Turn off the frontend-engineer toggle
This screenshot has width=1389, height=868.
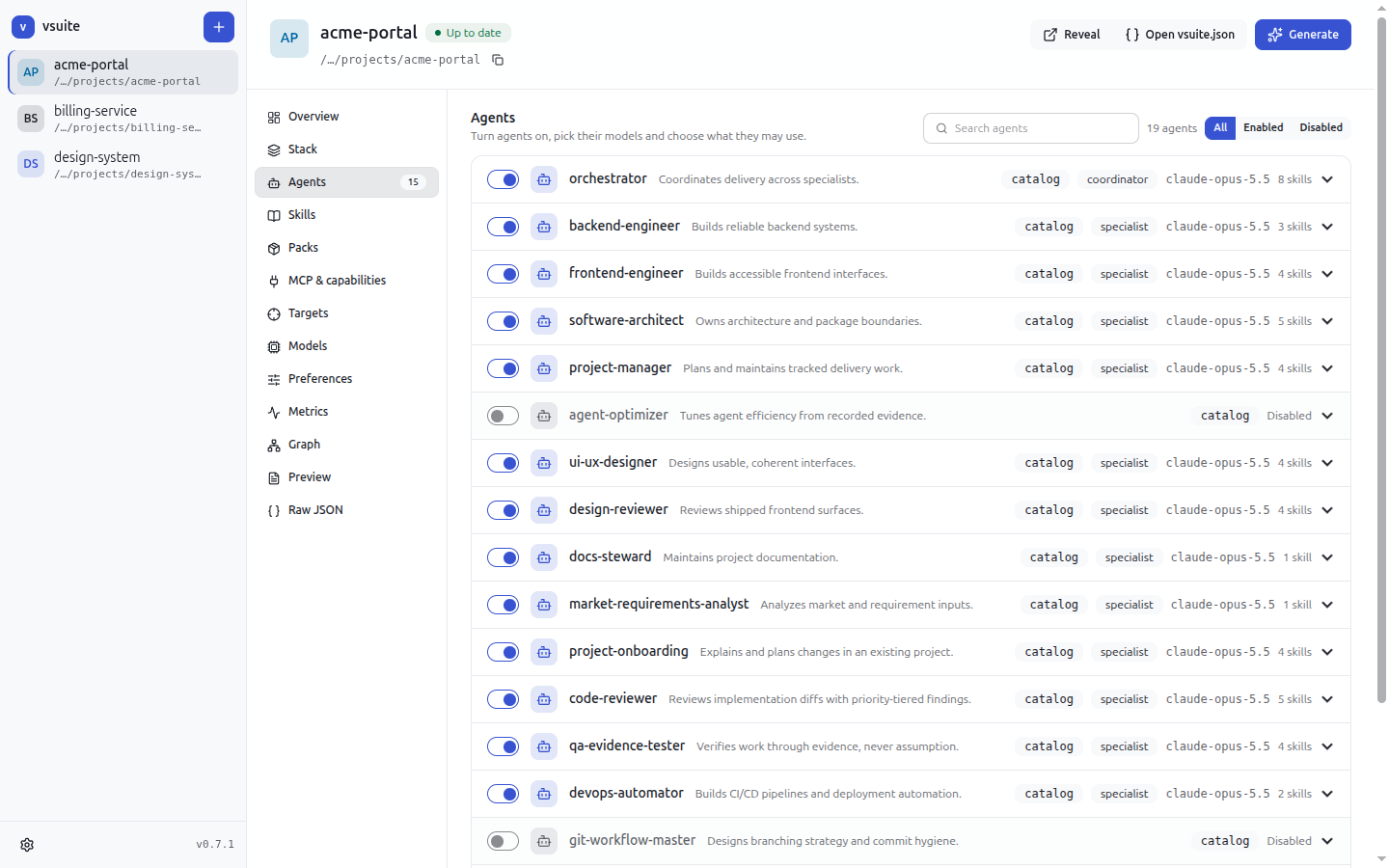pos(503,274)
